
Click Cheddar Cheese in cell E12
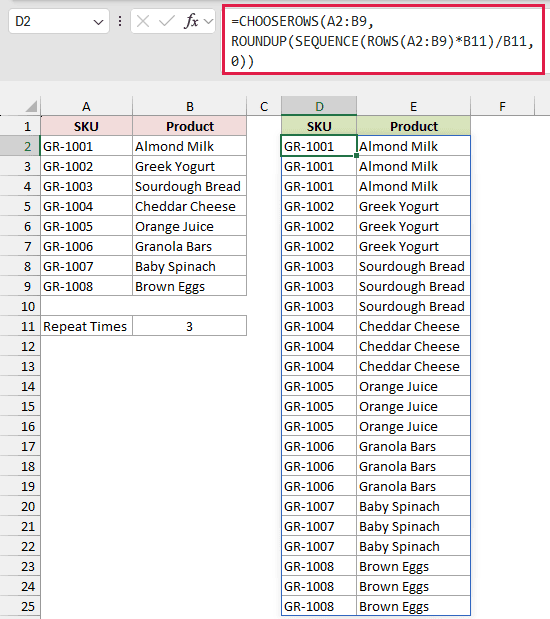[413, 347]
